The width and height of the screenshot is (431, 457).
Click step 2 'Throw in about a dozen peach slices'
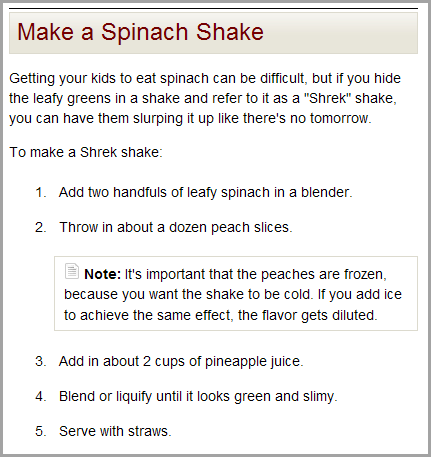pos(176,227)
